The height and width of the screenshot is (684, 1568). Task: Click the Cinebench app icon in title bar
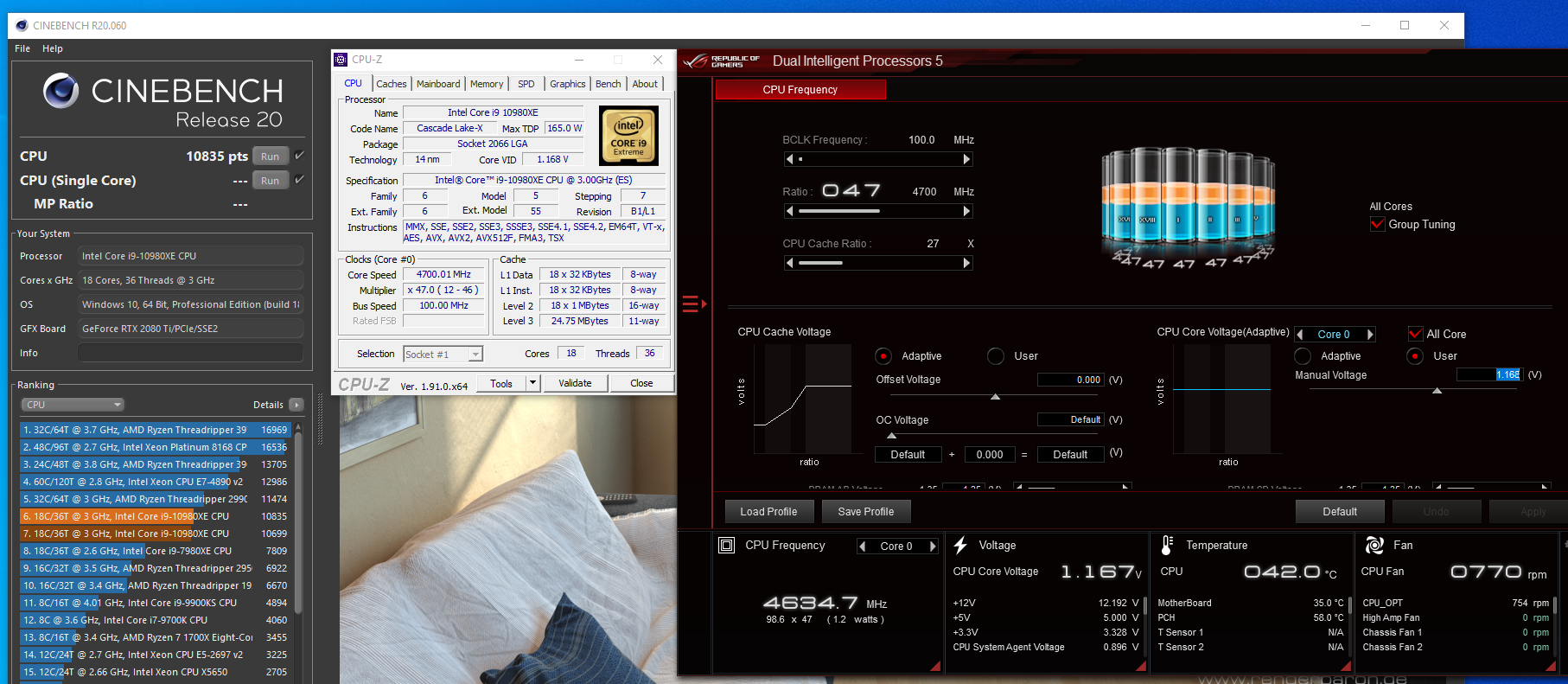coord(21,25)
